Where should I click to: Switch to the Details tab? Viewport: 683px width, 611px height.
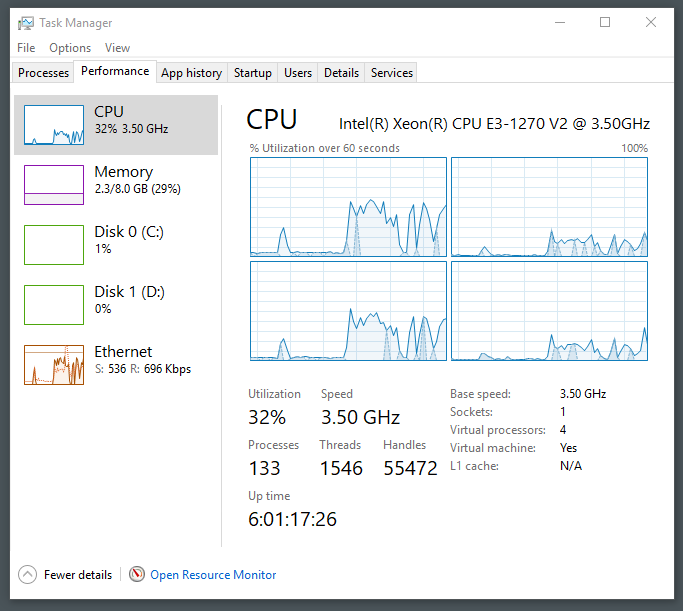341,73
